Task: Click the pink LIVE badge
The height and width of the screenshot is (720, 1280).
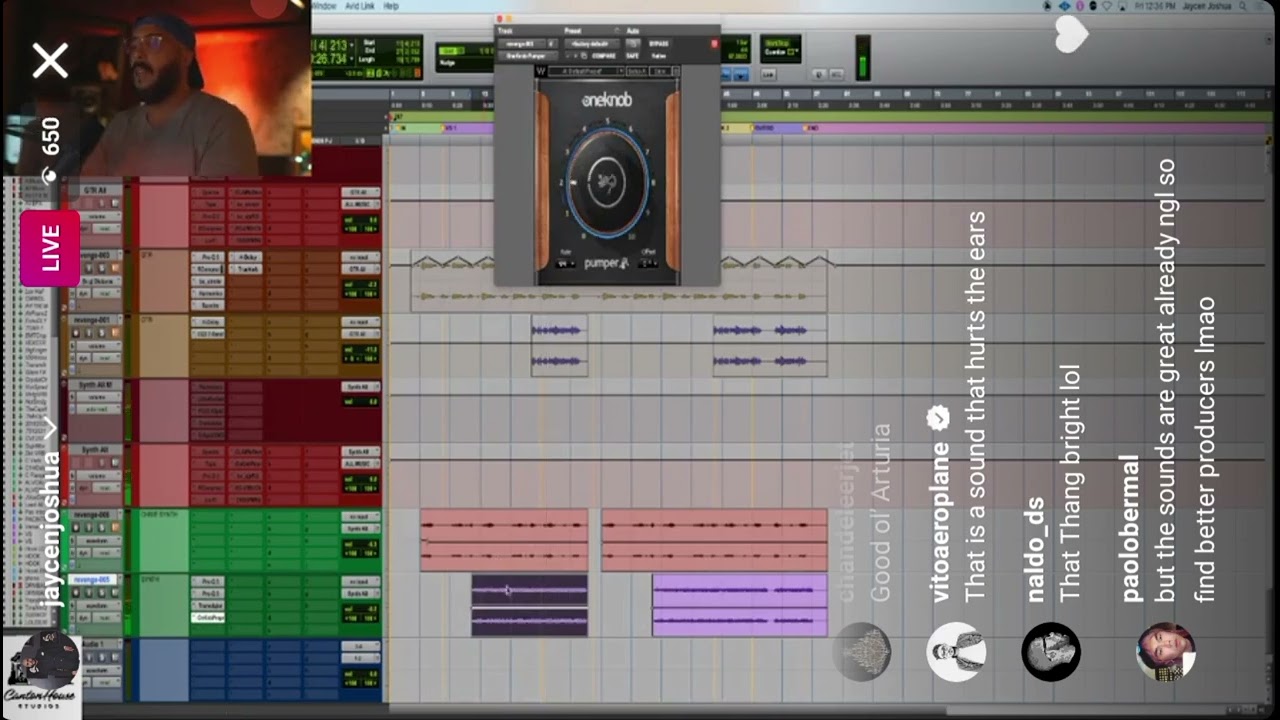Action: tap(50, 248)
